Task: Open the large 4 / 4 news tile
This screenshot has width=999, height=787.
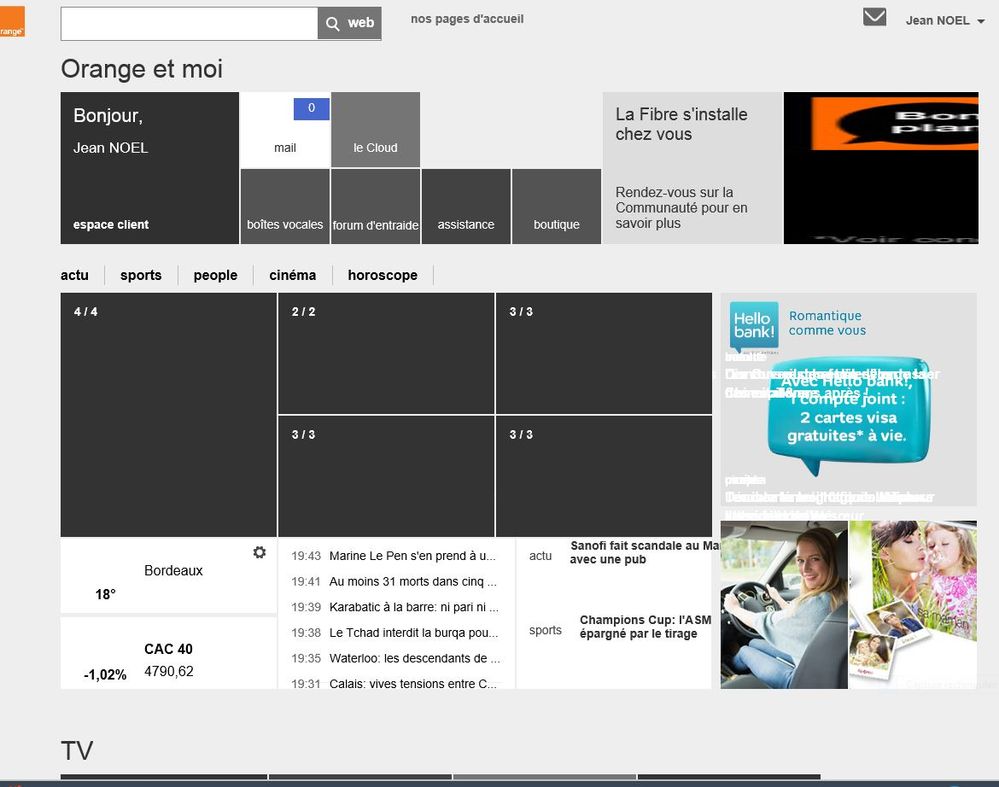Action: [168, 415]
